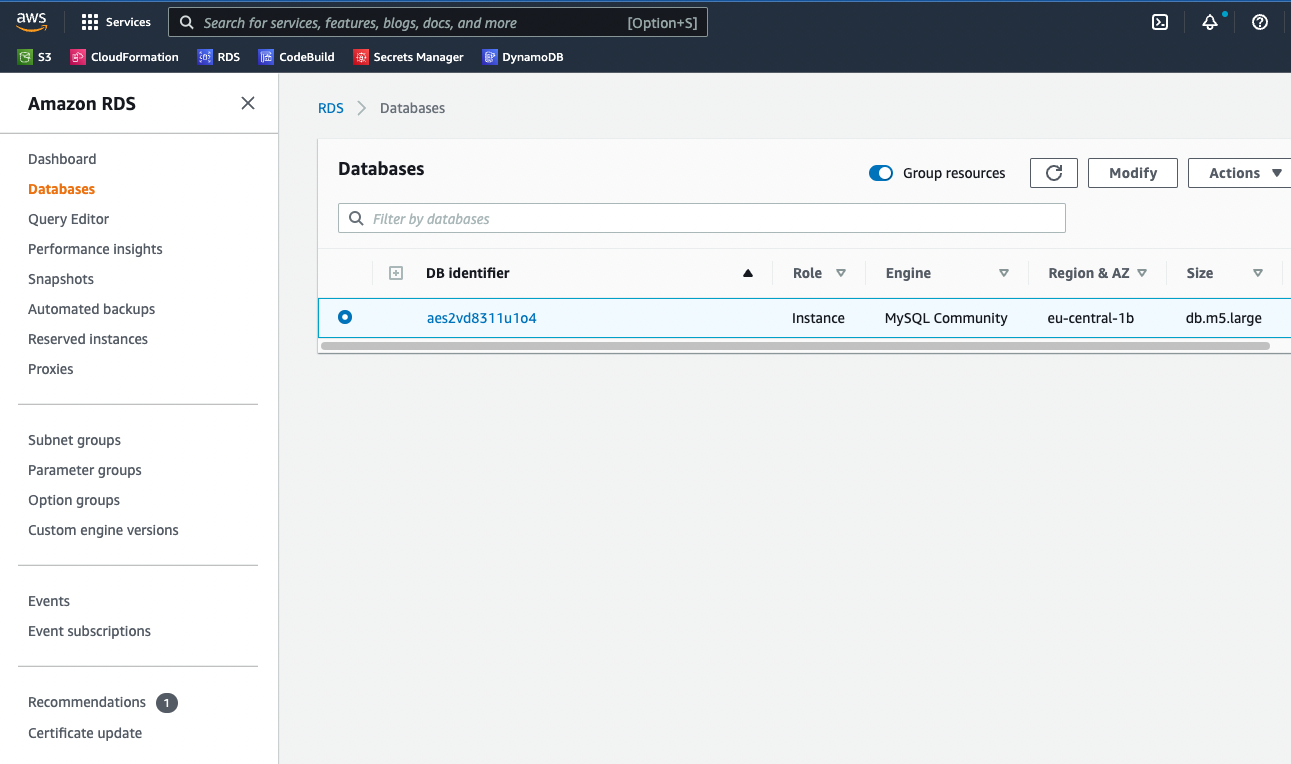Viewport: 1291px width, 764px height.
Task: Open the Secrets Manager shortcut
Action: pos(408,57)
